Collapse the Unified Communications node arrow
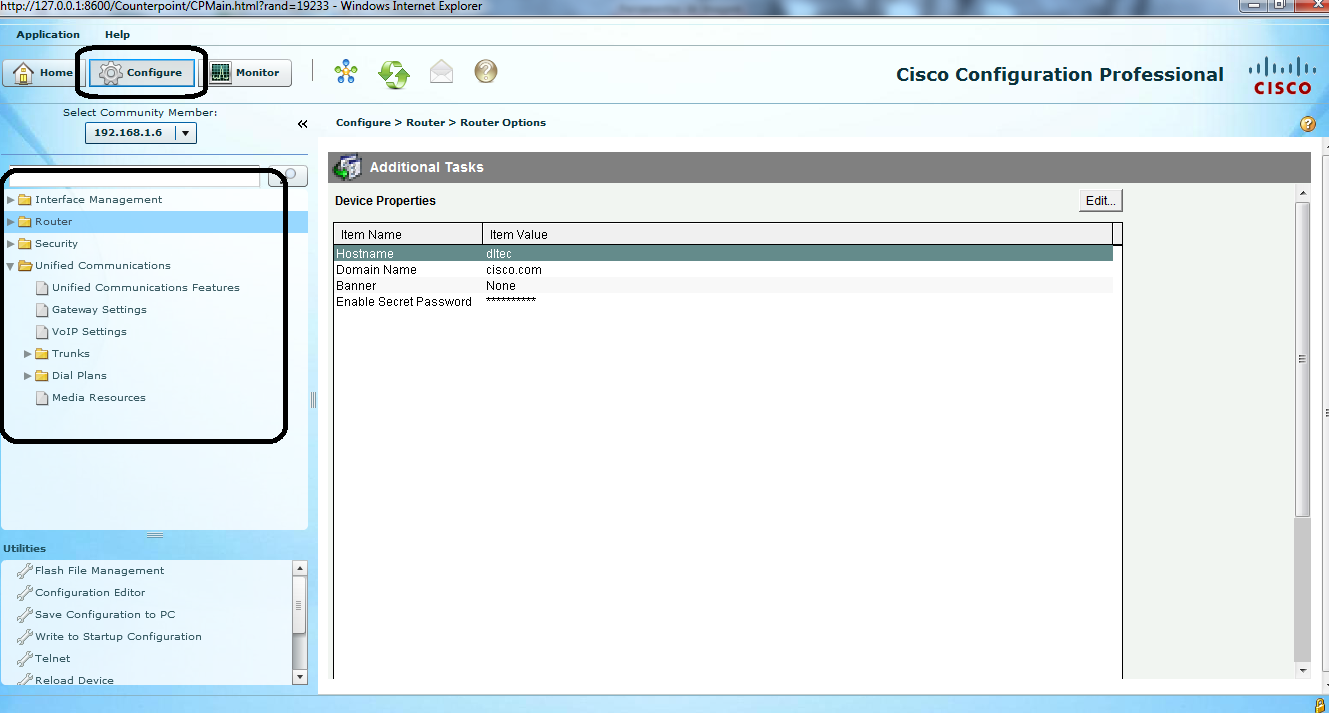 click(x=11, y=266)
